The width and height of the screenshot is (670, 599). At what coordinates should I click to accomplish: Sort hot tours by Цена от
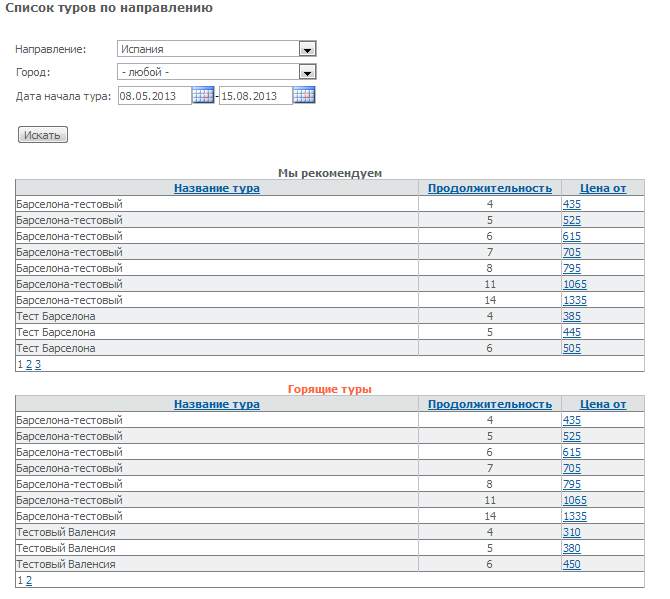click(x=603, y=404)
